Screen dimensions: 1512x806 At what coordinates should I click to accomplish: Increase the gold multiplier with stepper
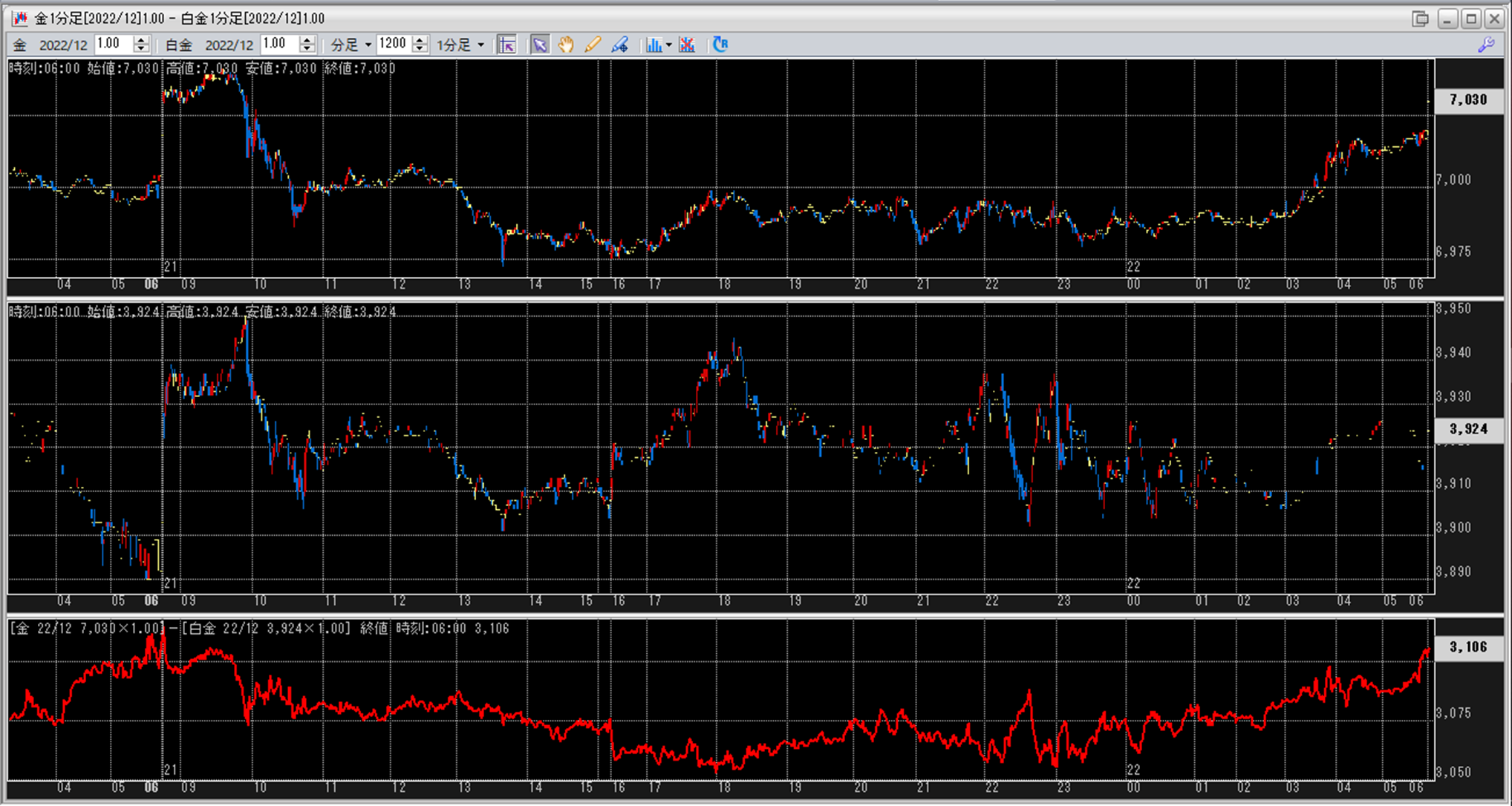click(x=141, y=40)
